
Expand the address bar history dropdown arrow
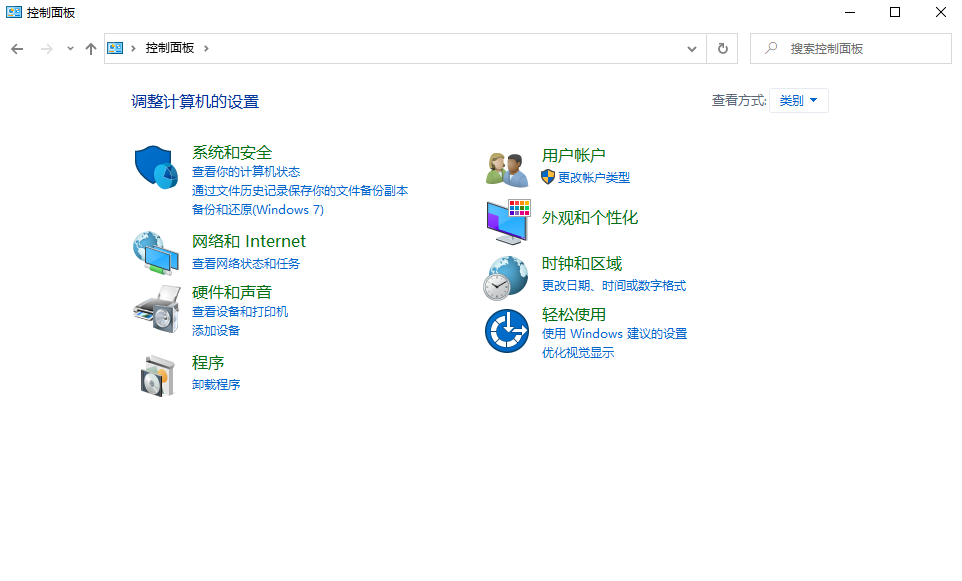[x=692, y=48]
